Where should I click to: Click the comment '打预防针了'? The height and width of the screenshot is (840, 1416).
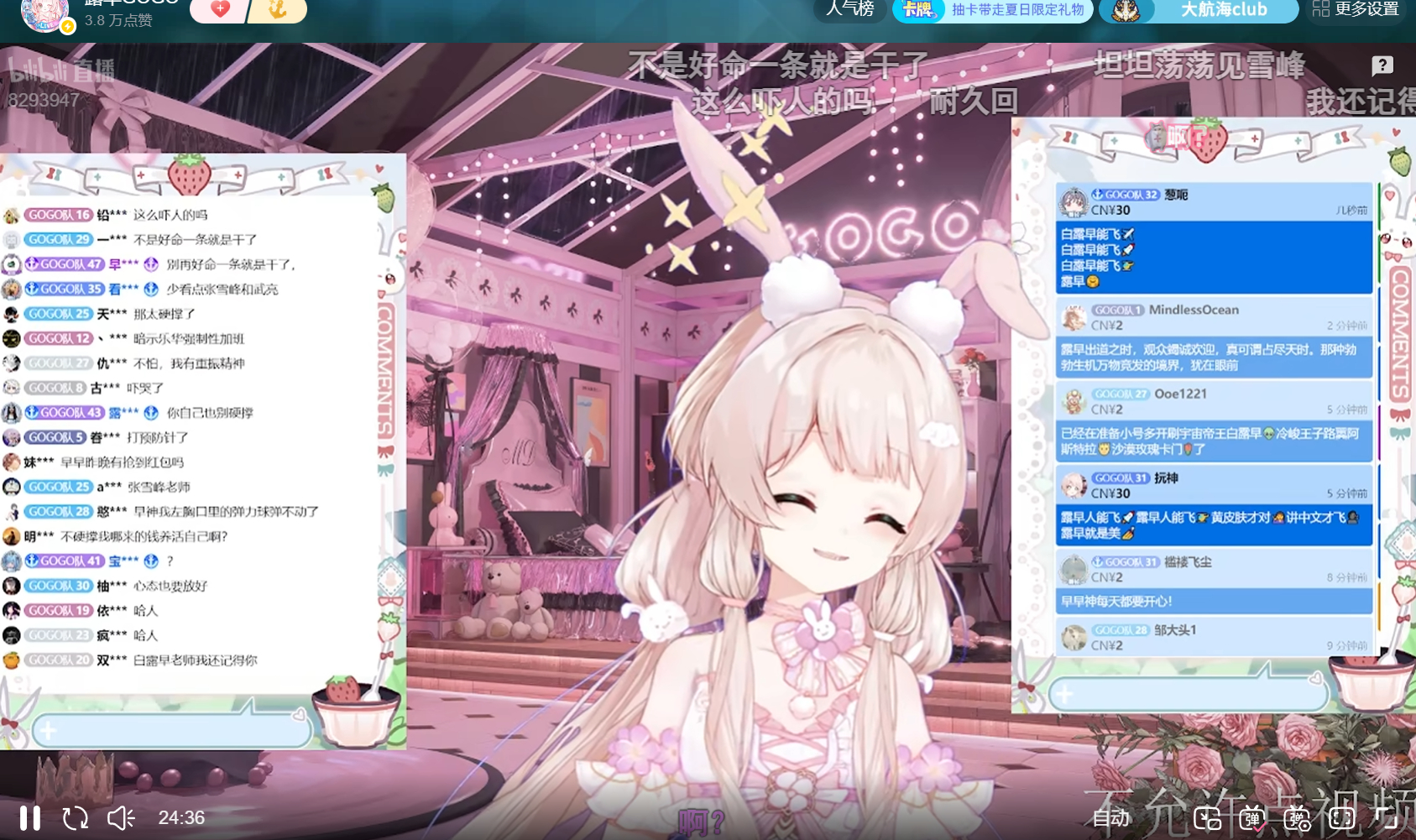[158, 437]
